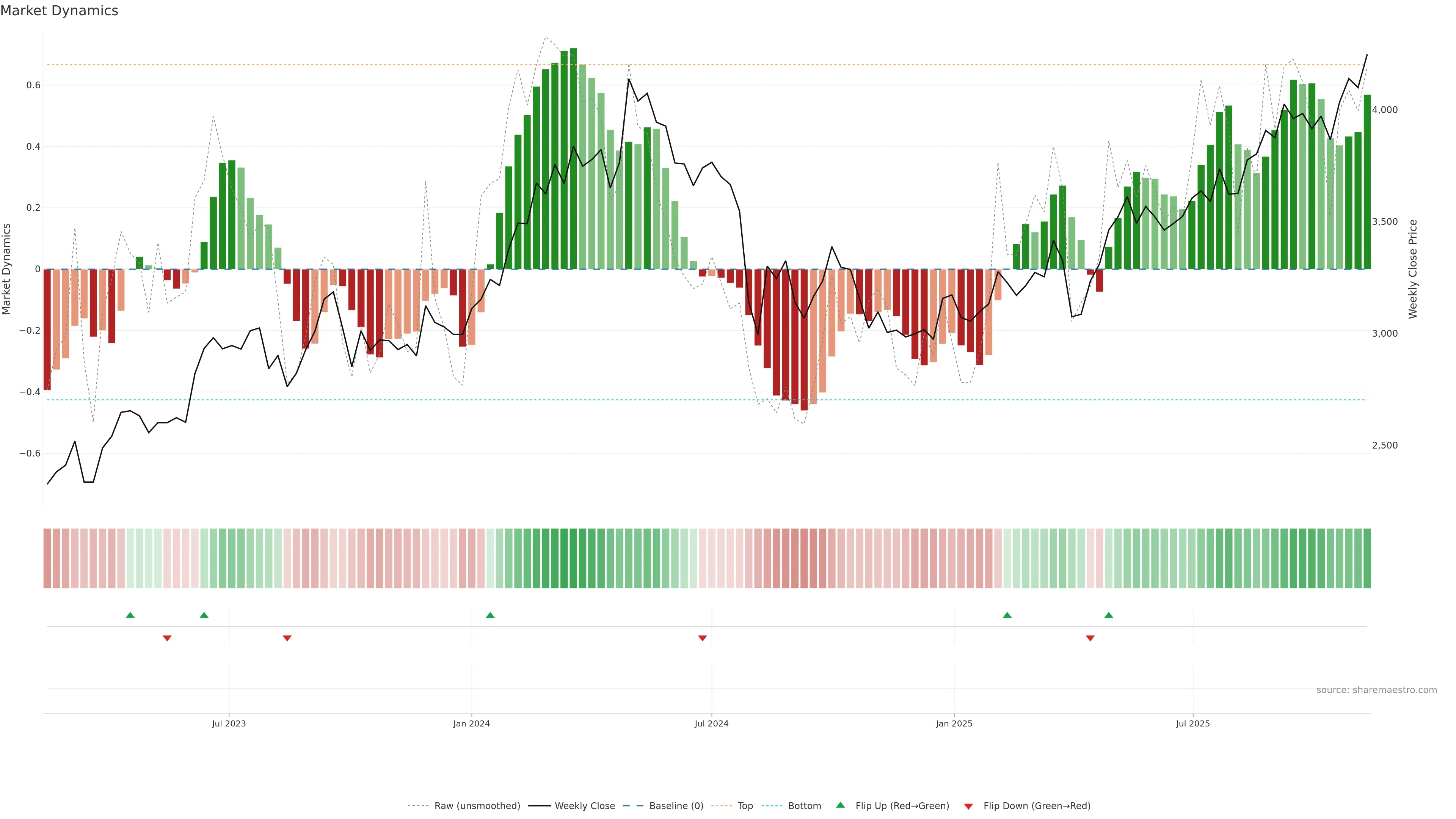Click the first green flip-up triangle marker
Image resolution: width=1456 pixels, height=819 pixels.
click(130, 615)
